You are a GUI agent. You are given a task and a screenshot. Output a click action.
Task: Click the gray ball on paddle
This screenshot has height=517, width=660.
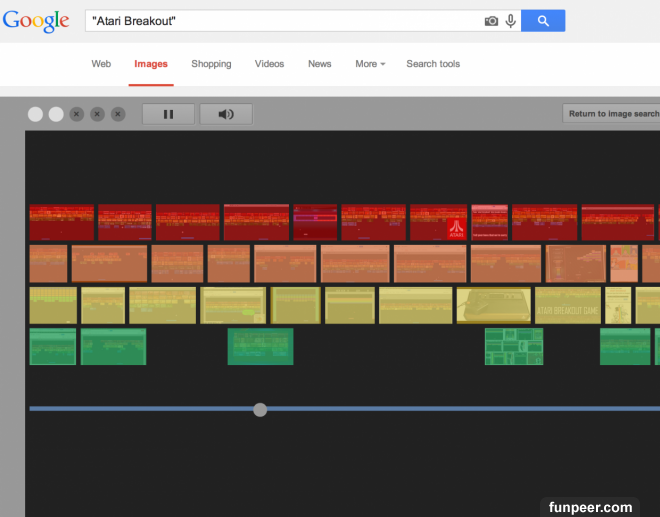pyautogui.click(x=260, y=409)
